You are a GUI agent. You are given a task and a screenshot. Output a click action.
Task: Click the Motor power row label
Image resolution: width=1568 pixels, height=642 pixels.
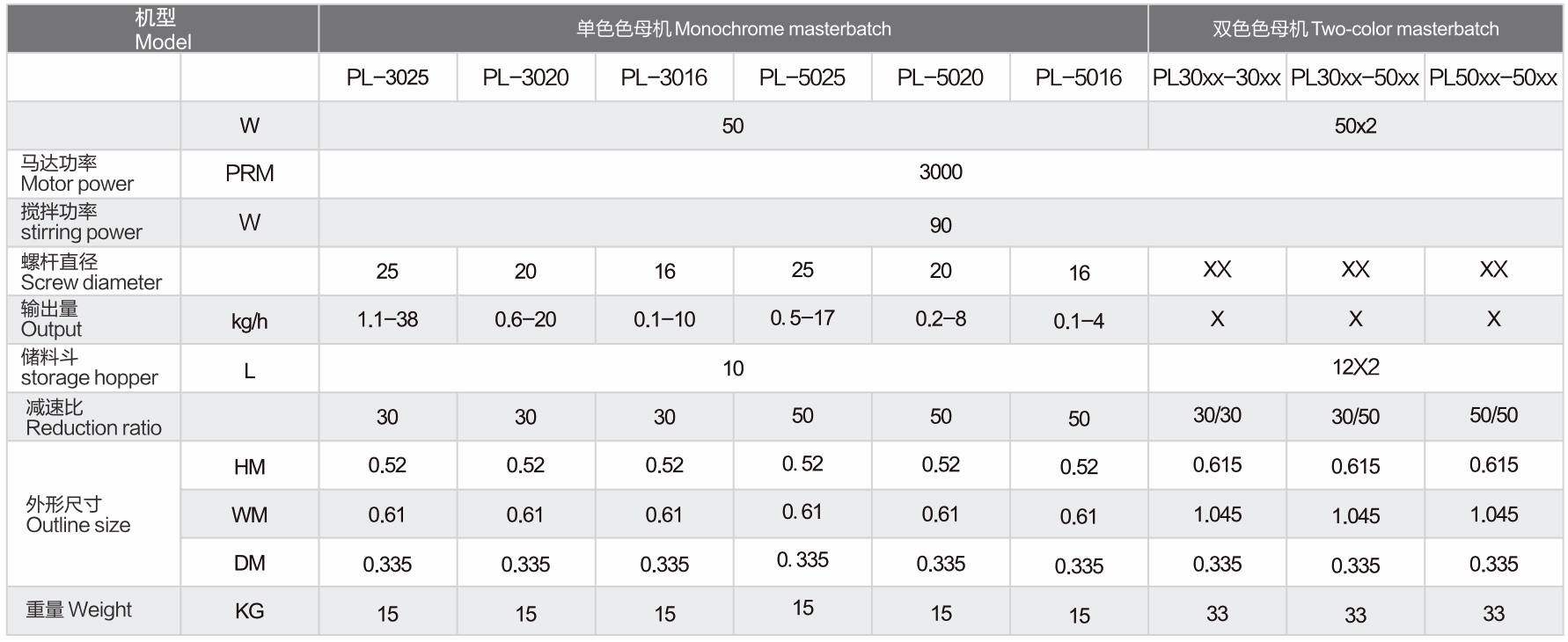(x=77, y=173)
